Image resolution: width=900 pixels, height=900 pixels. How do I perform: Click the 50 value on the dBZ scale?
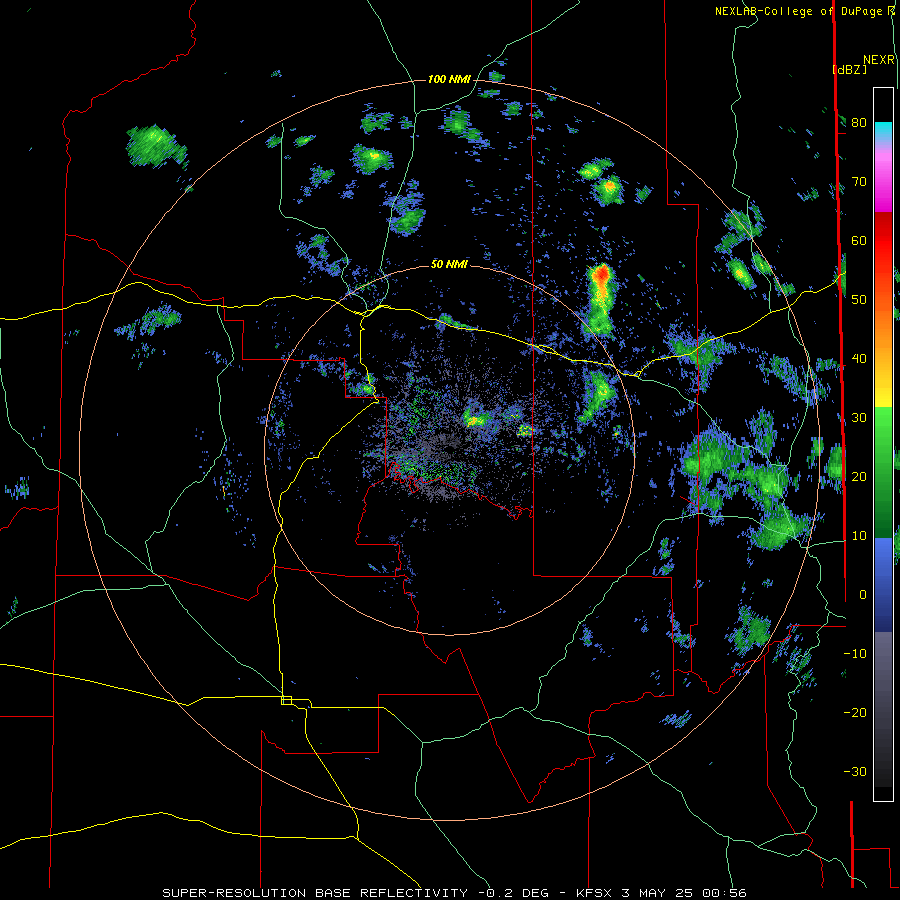859,300
